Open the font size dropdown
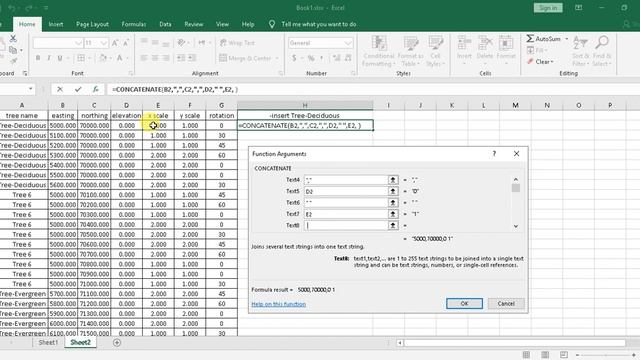640x360 pixels. pos(104,43)
